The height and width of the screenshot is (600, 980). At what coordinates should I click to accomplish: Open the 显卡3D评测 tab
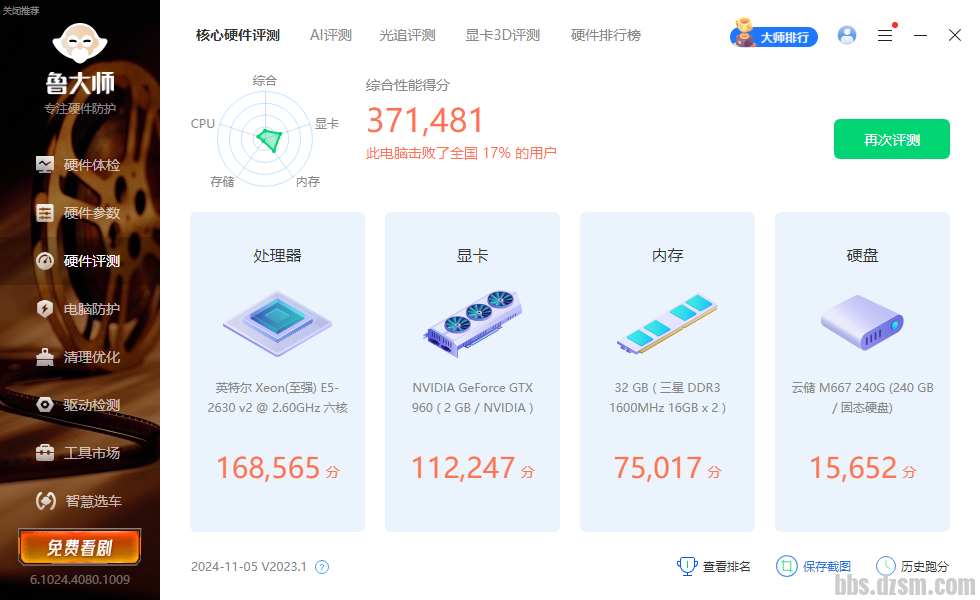click(x=502, y=35)
